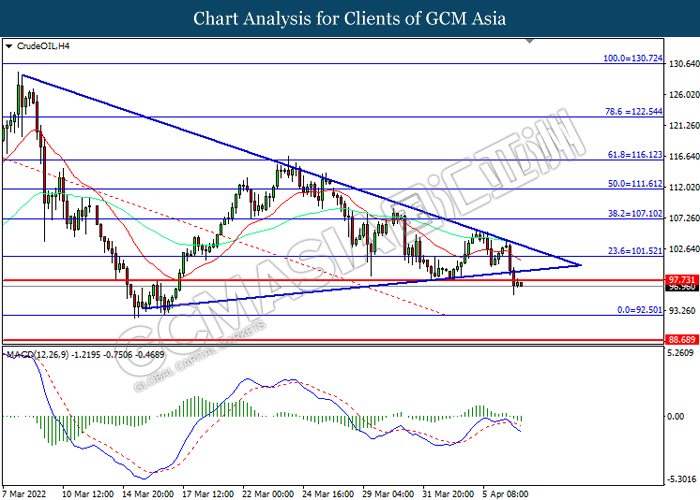This screenshot has height=500, width=700.
Task: Click the 17 Mar 12:00 time label
Action: [x=208, y=494]
